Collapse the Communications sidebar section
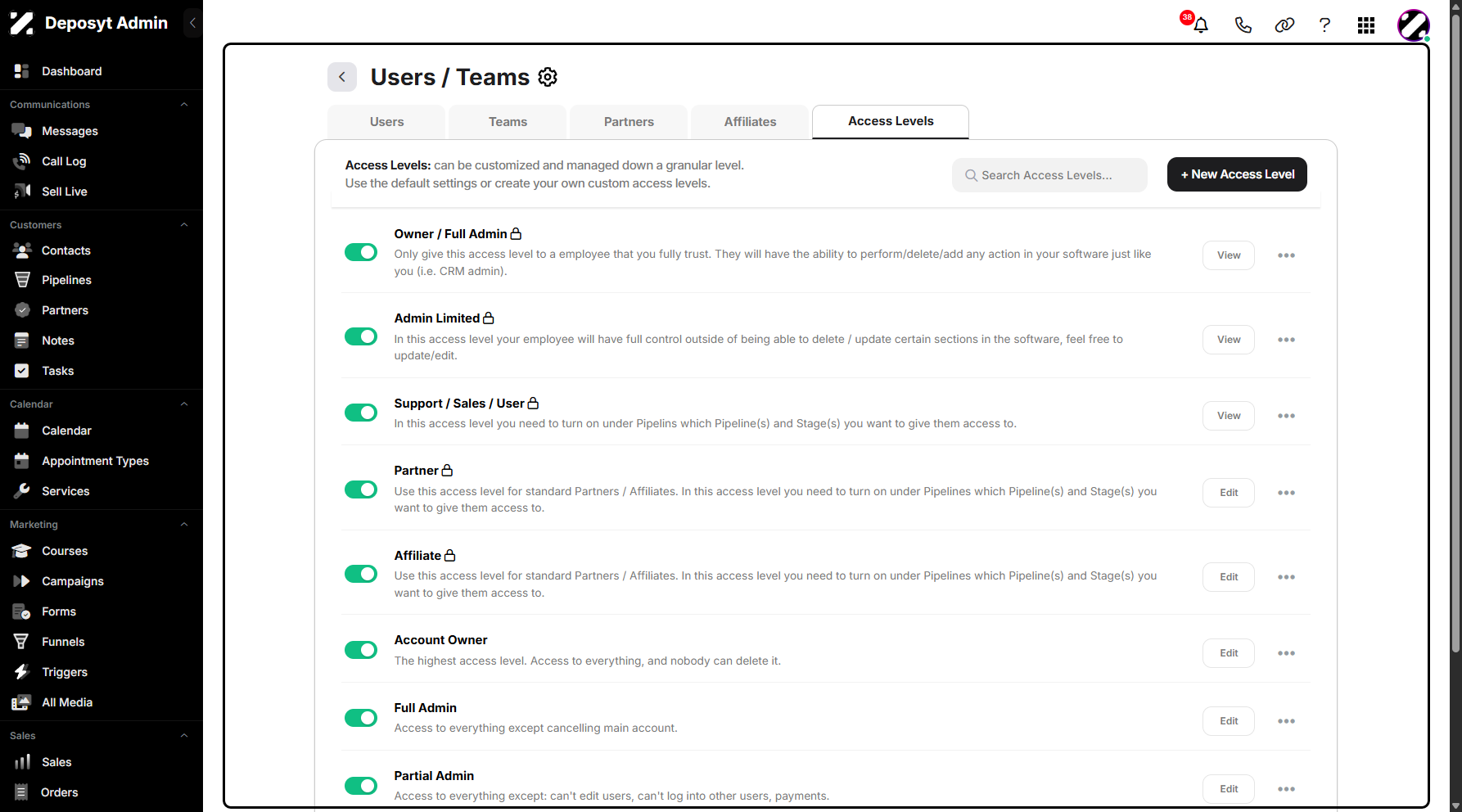 (x=184, y=105)
